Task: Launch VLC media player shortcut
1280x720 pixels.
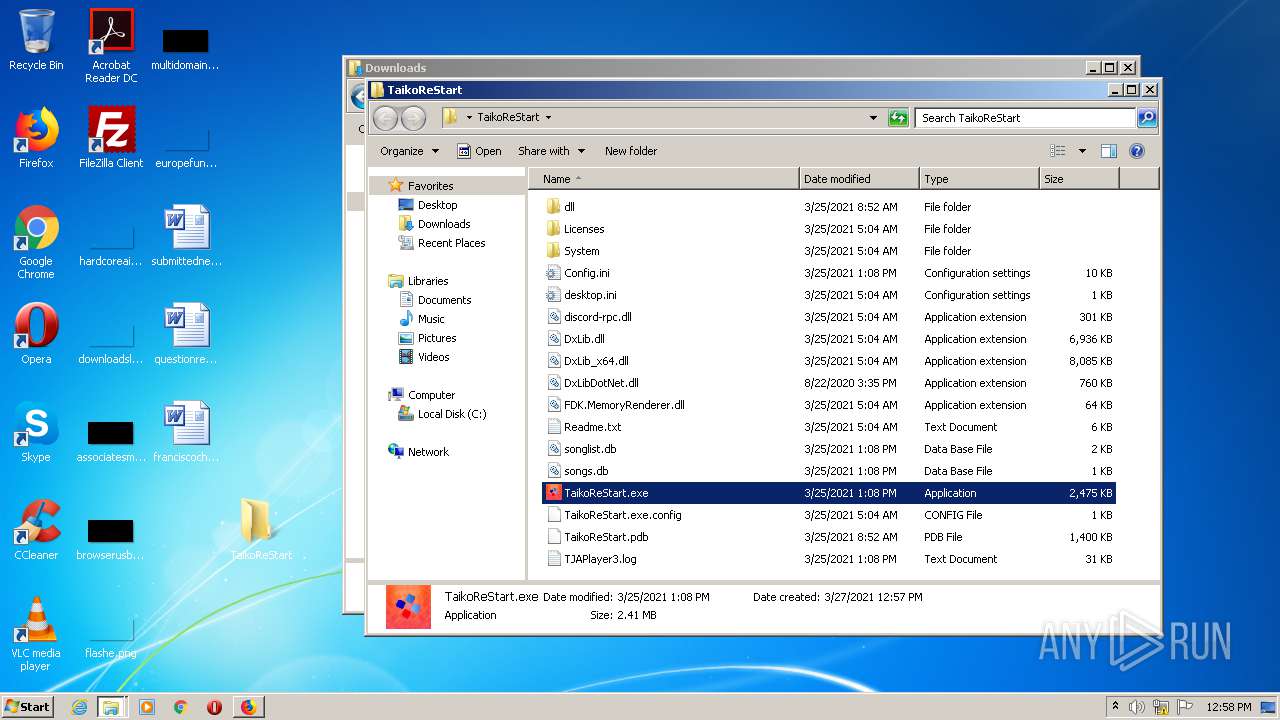Action: [36, 634]
